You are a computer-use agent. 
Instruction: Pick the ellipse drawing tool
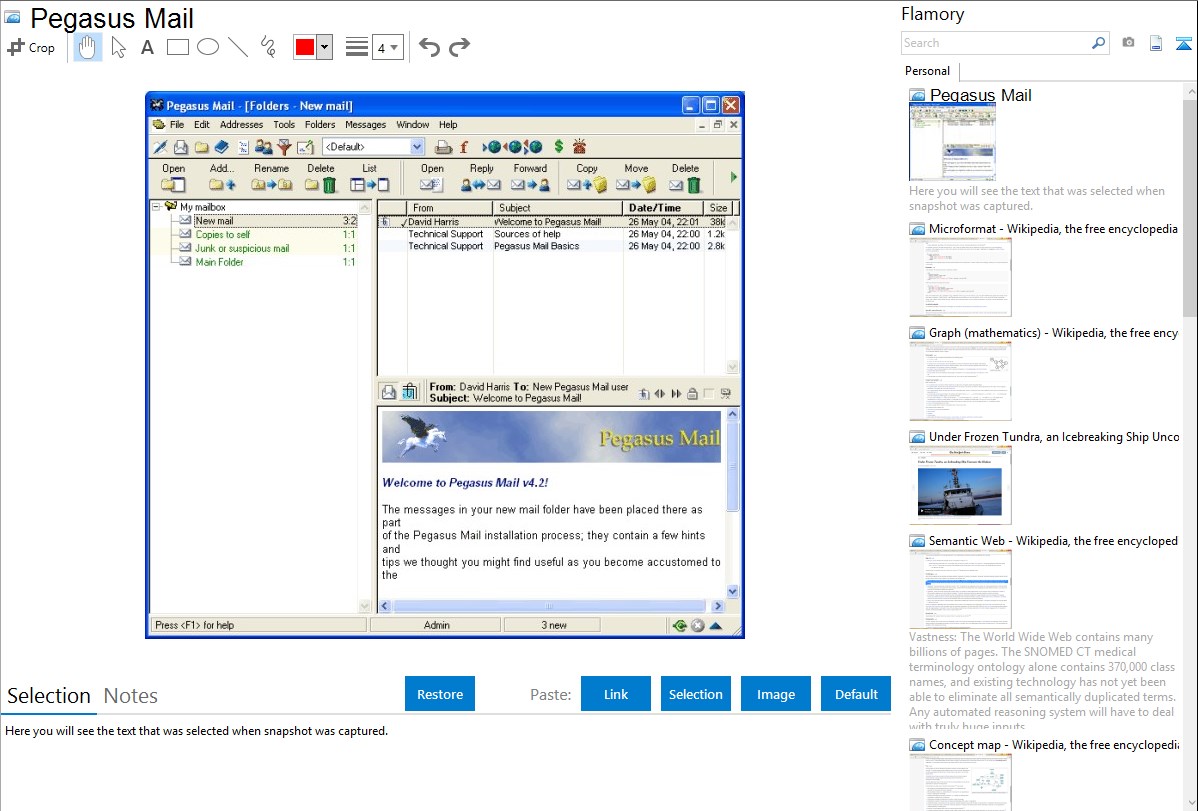click(x=208, y=47)
